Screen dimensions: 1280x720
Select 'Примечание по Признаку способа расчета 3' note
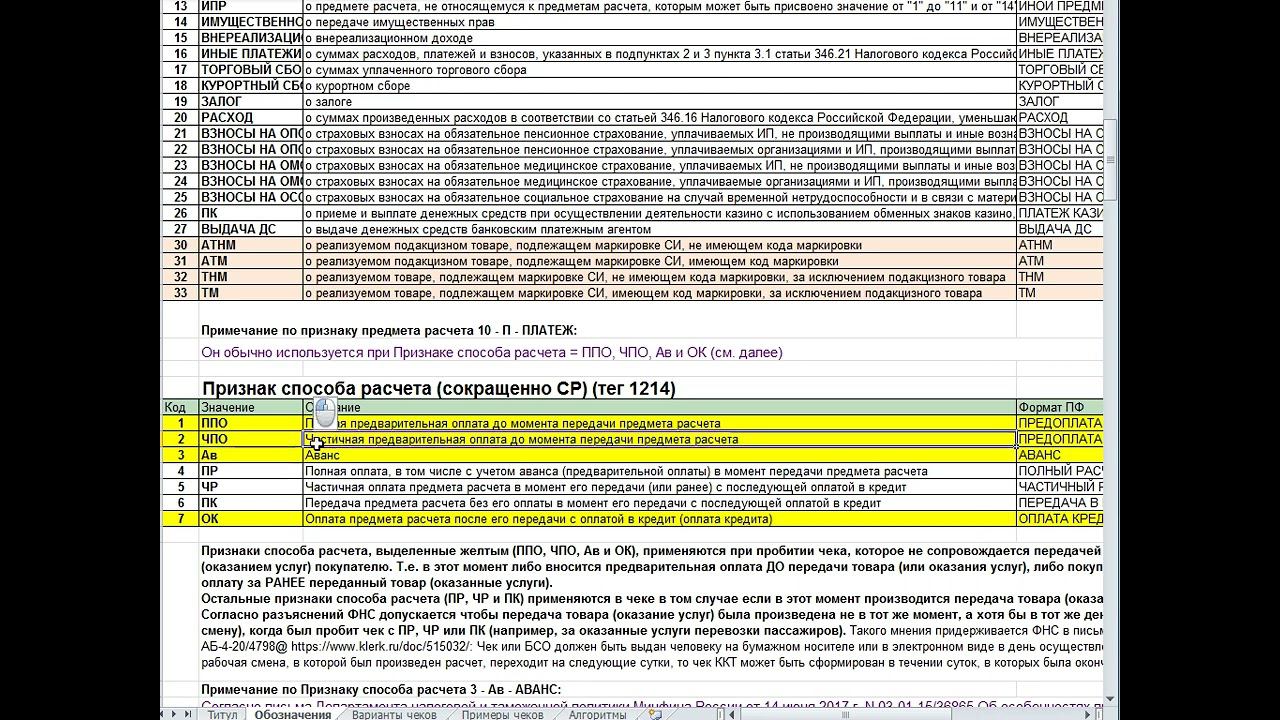(x=381, y=689)
